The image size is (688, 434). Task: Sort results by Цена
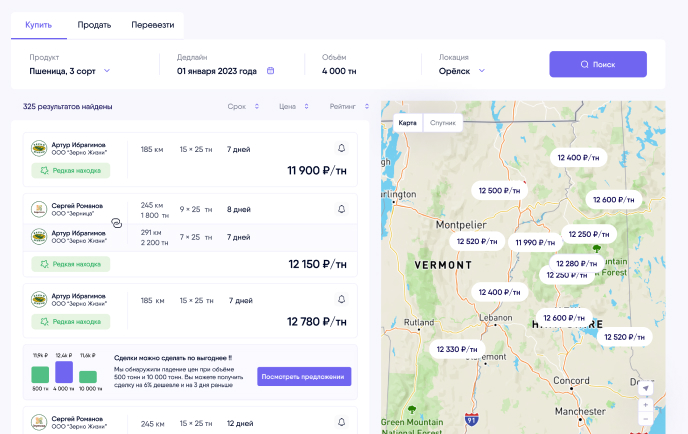tap(293, 106)
